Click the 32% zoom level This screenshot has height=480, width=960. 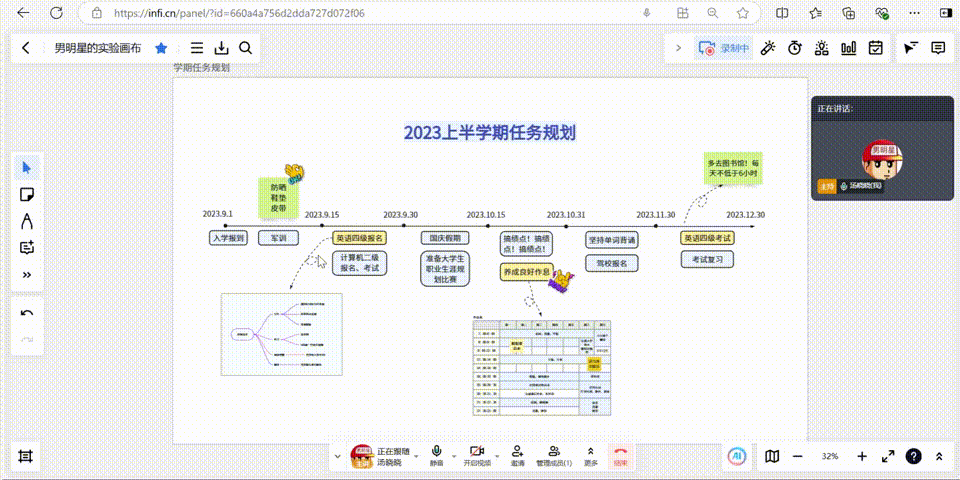(x=830, y=456)
